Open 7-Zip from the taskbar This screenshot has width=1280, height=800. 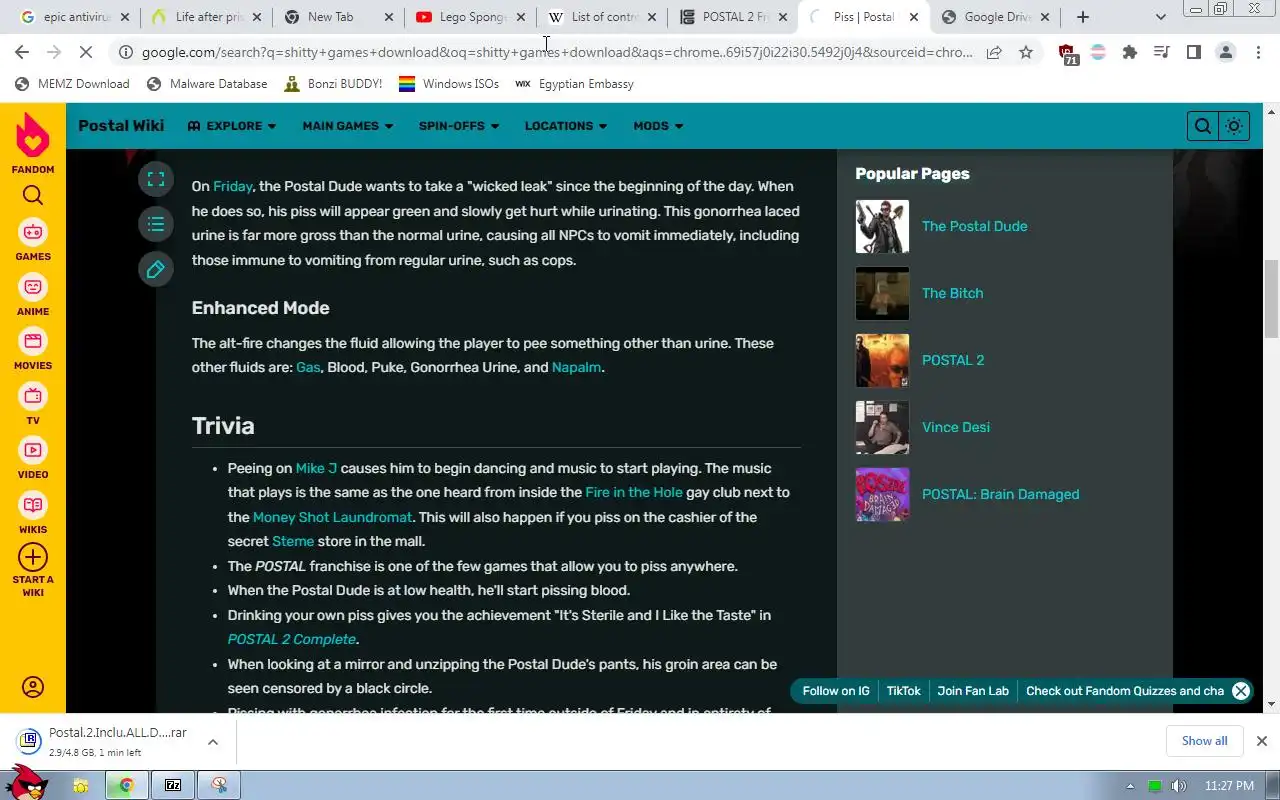pyautogui.click(x=173, y=785)
